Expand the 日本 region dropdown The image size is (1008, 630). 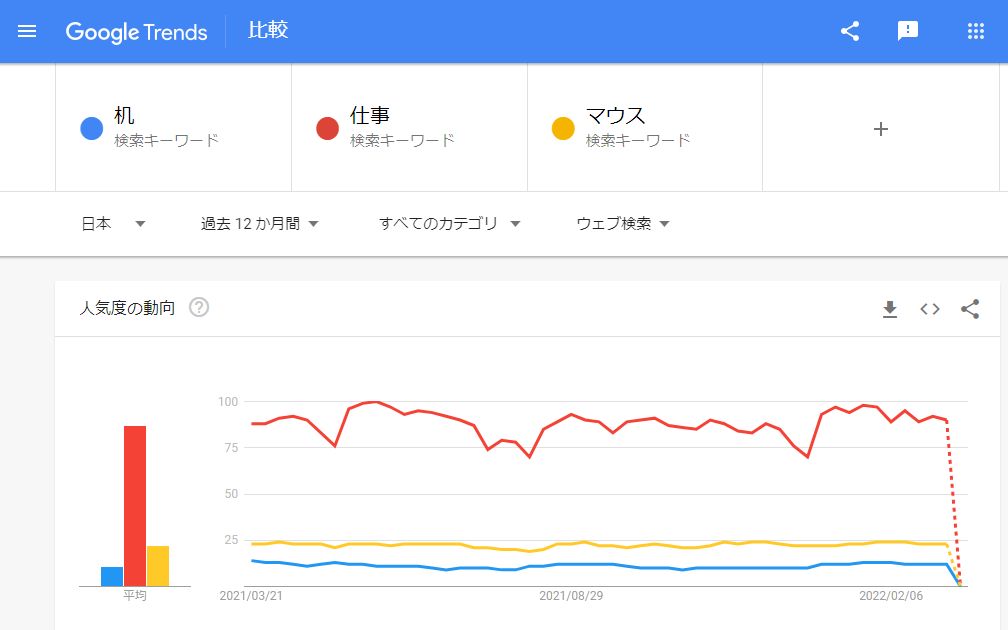(113, 224)
